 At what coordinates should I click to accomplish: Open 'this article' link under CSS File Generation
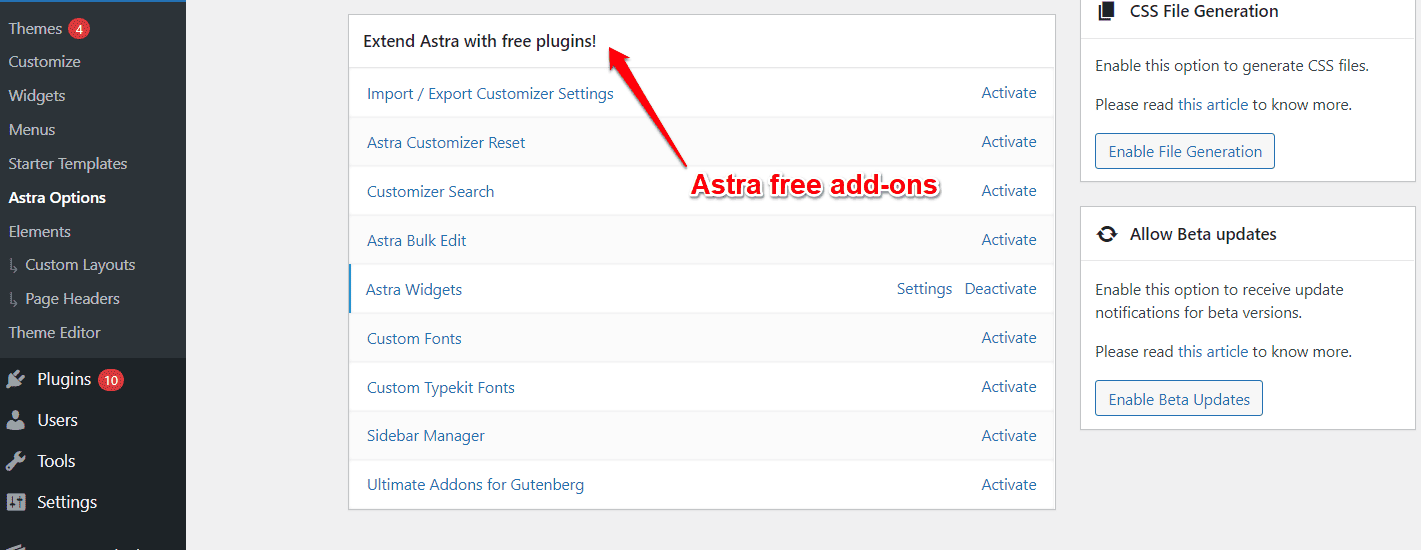1213,104
